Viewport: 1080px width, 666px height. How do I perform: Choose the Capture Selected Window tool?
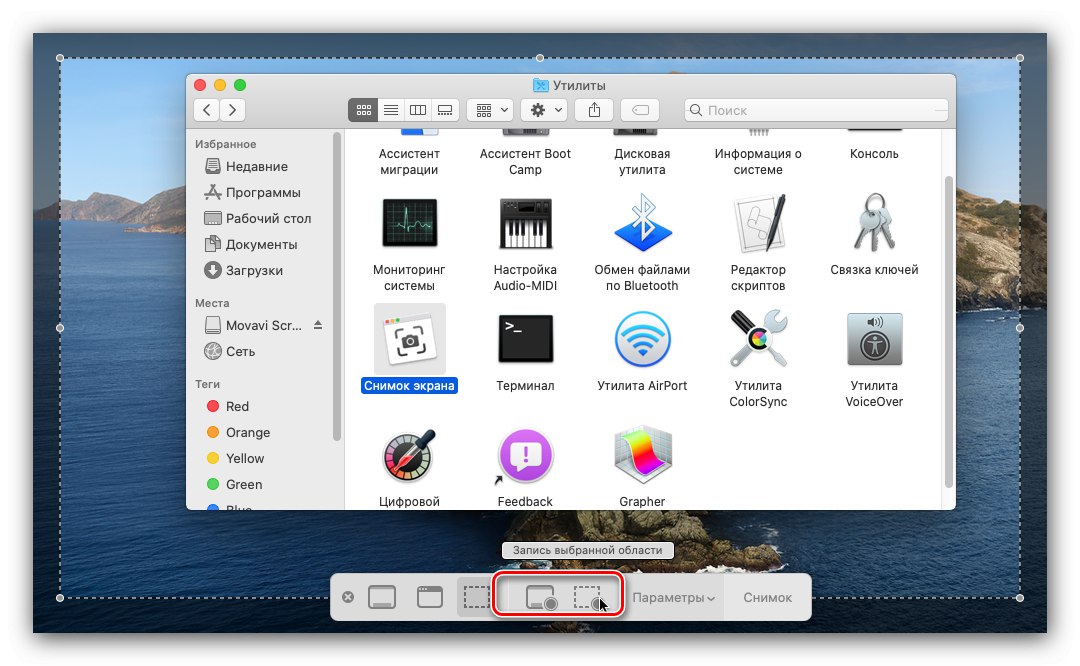429,597
